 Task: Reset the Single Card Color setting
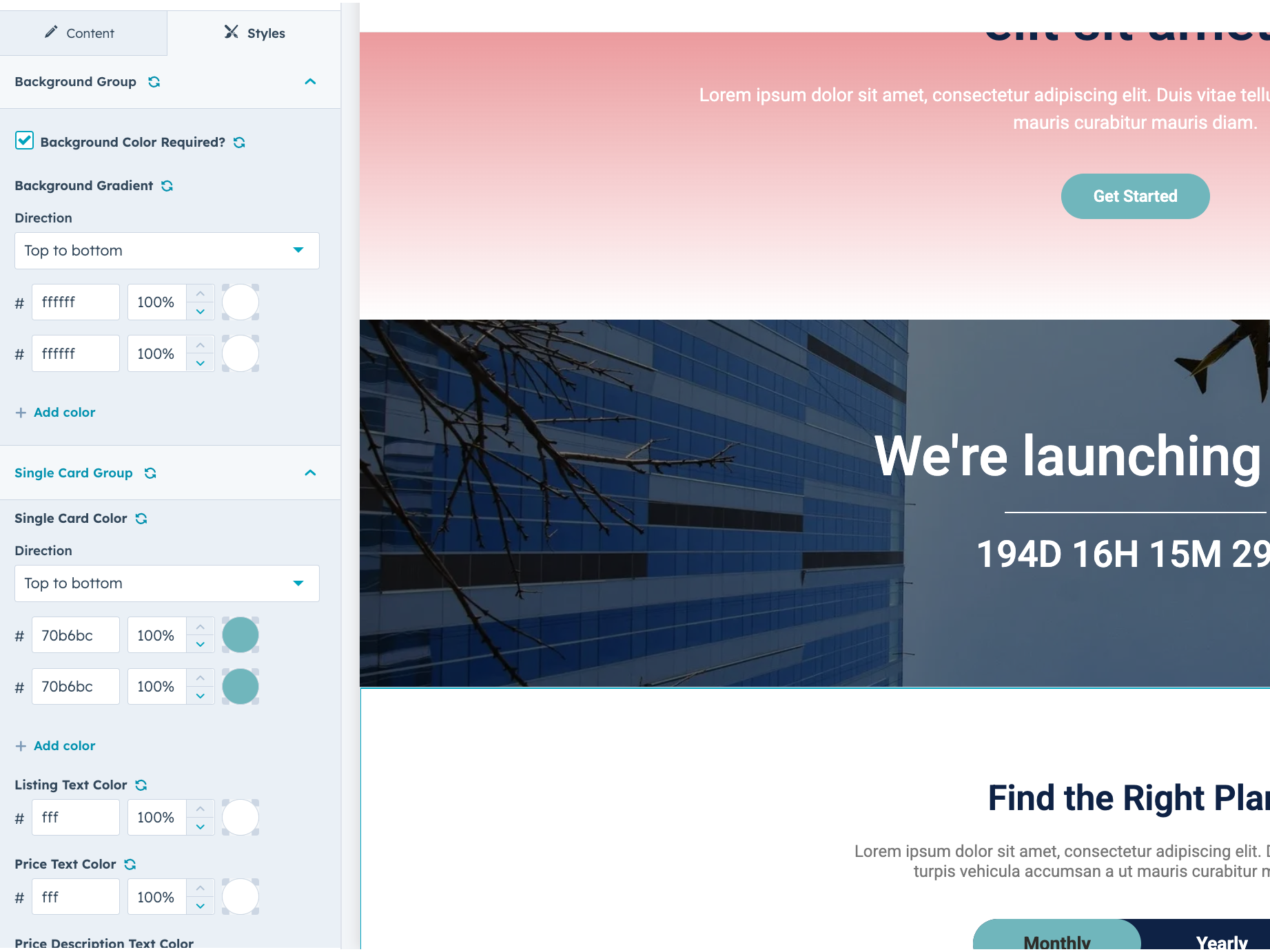click(x=141, y=518)
